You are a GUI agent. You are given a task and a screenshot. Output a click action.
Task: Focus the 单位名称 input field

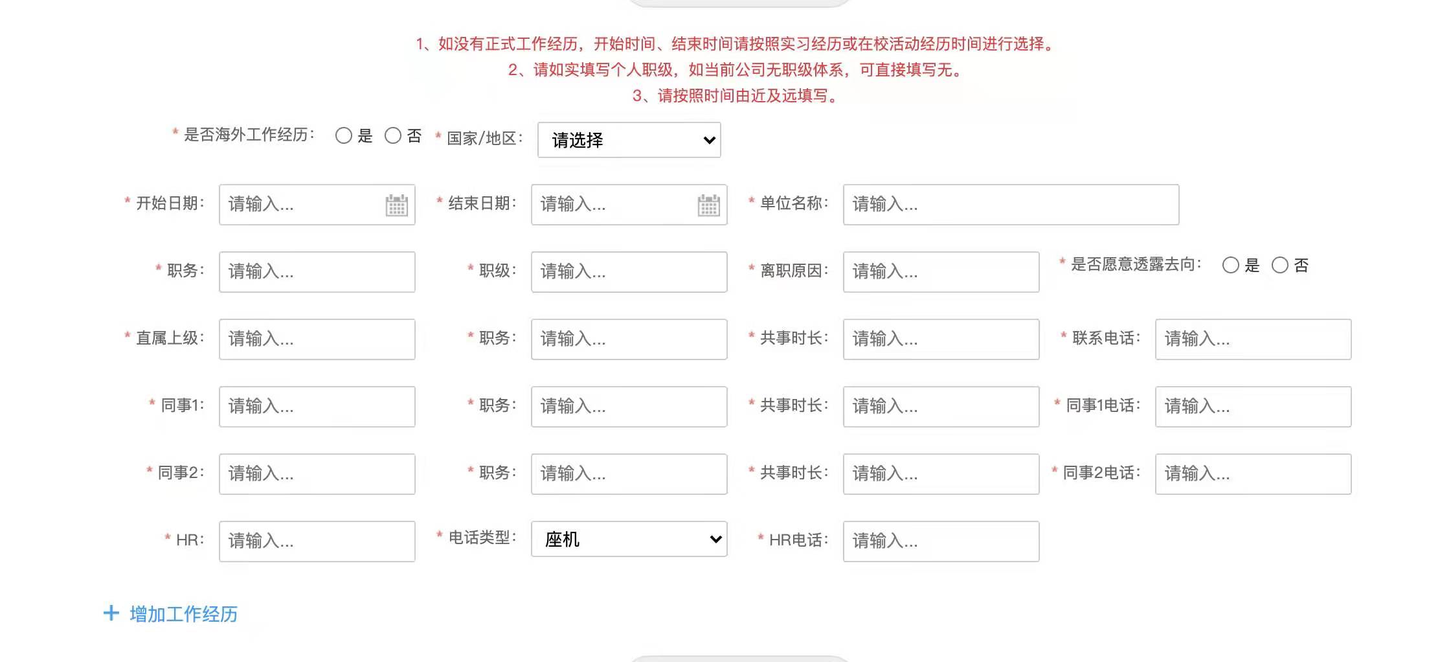click(x=1011, y=204)
